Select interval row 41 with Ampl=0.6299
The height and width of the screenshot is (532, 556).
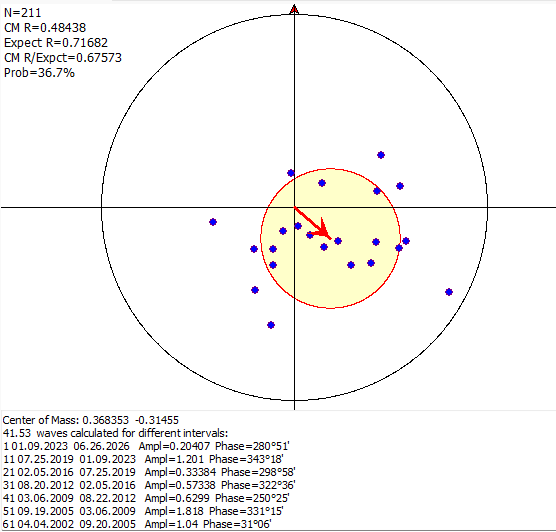click(146, 498)
